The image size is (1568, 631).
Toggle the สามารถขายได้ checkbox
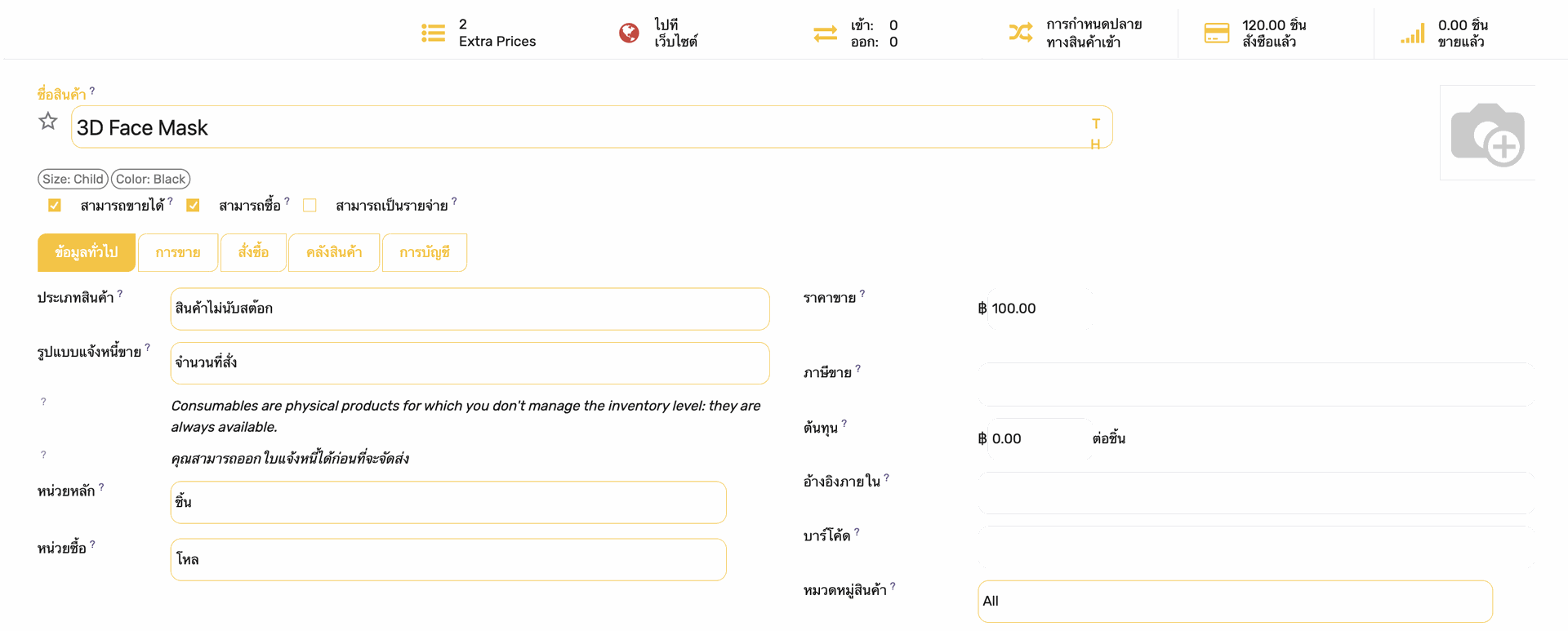[55, 205]
